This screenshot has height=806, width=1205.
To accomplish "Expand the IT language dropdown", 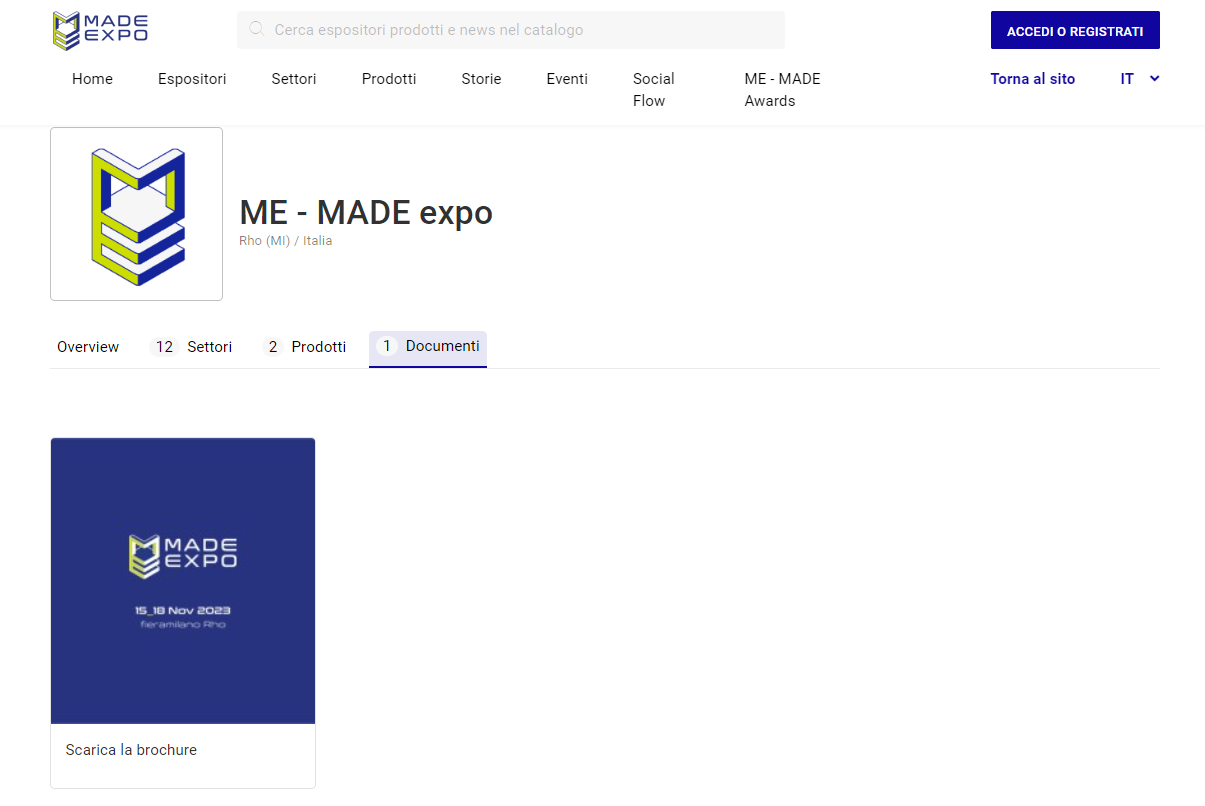I will 1140,79.
